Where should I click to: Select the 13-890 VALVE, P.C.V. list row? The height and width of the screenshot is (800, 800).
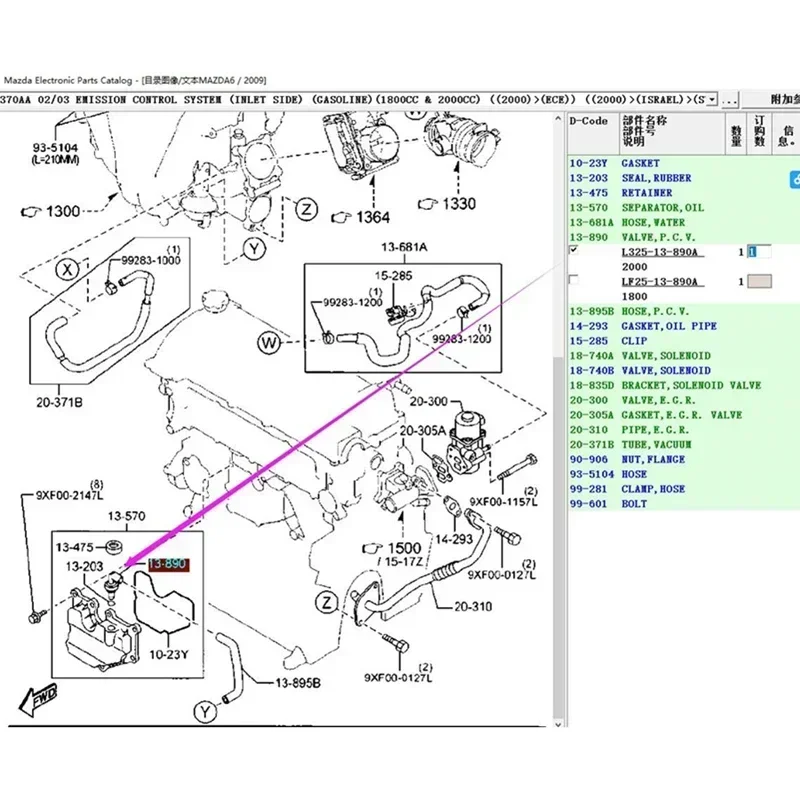tap(684, 237)
